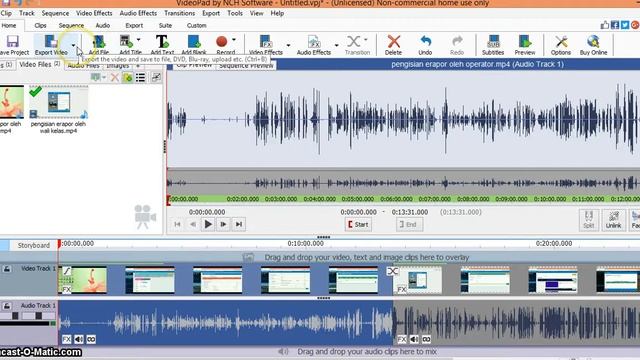Click the Buy Online icon

click(593, 42)
